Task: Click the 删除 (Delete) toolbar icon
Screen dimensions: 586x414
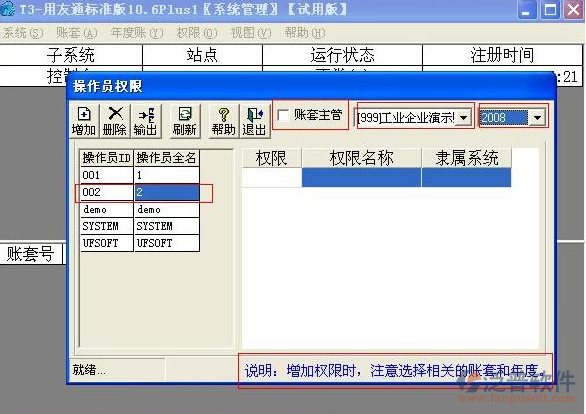Action: [115, 114]
